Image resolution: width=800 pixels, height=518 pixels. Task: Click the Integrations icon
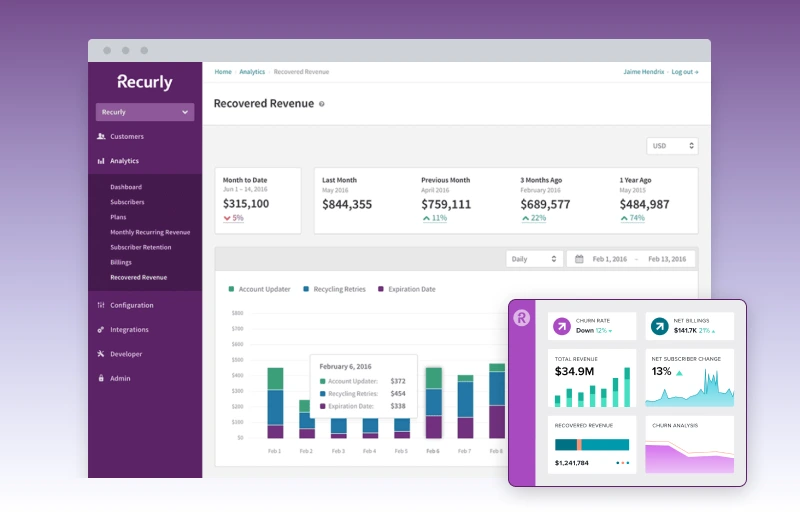[101, 330]
